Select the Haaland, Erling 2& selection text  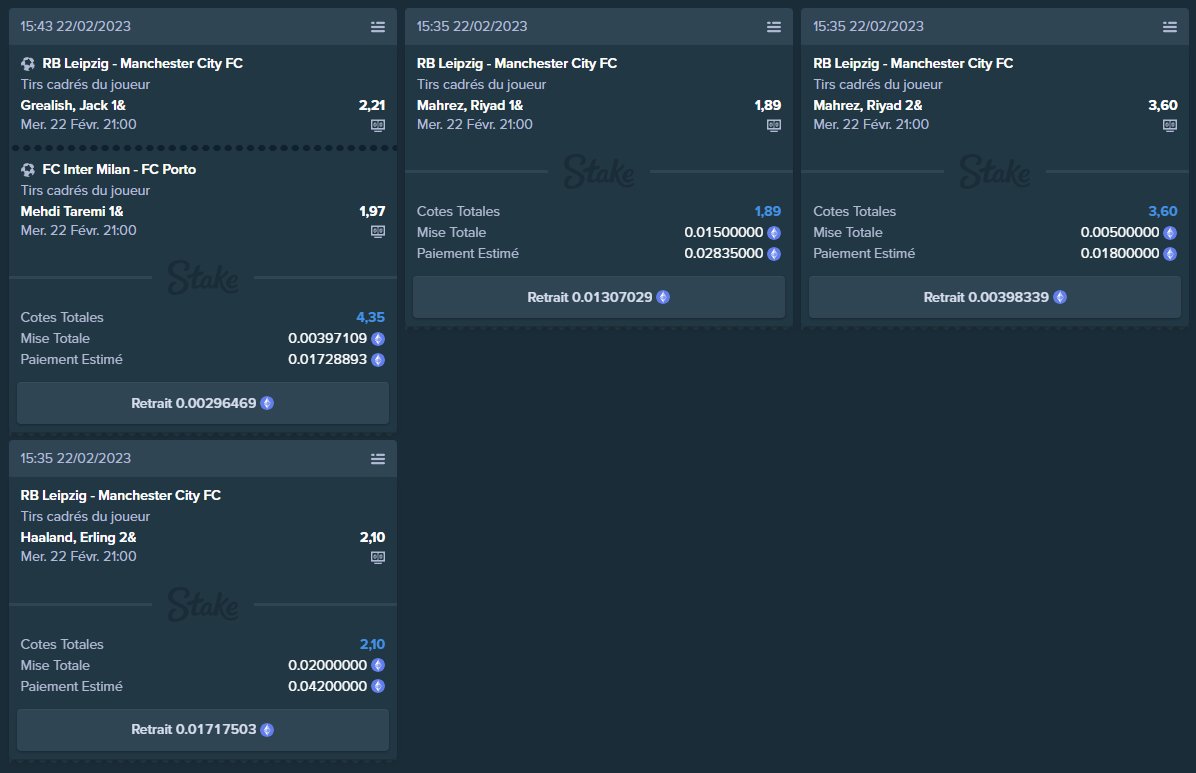tap(79, 537)
